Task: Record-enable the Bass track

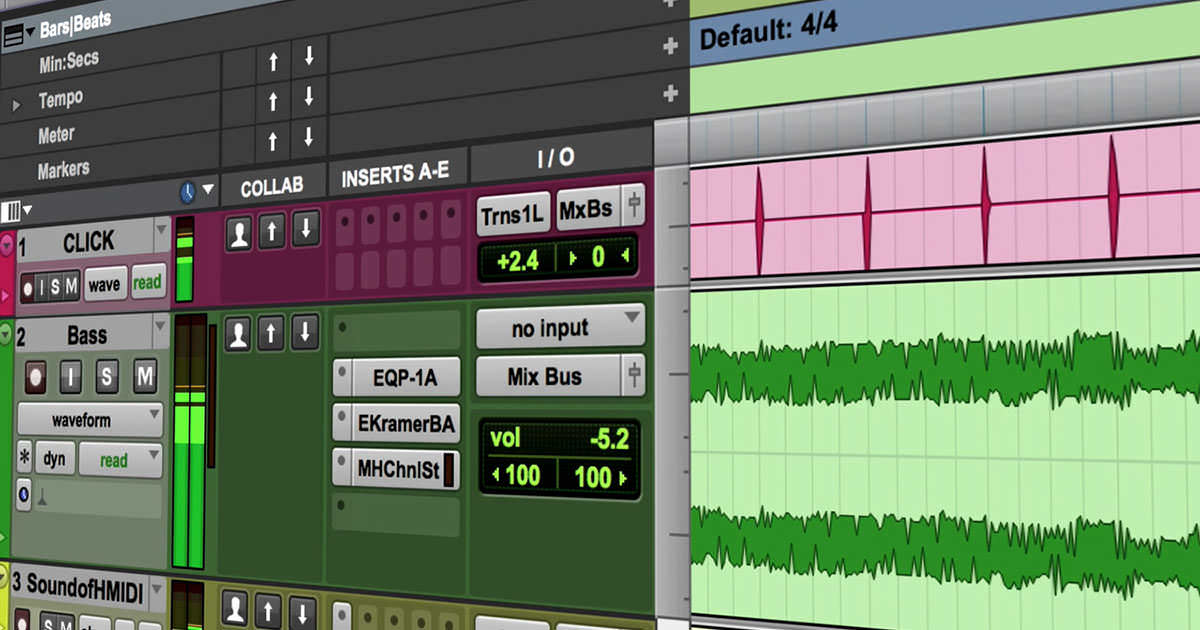Action: [37, 377]
